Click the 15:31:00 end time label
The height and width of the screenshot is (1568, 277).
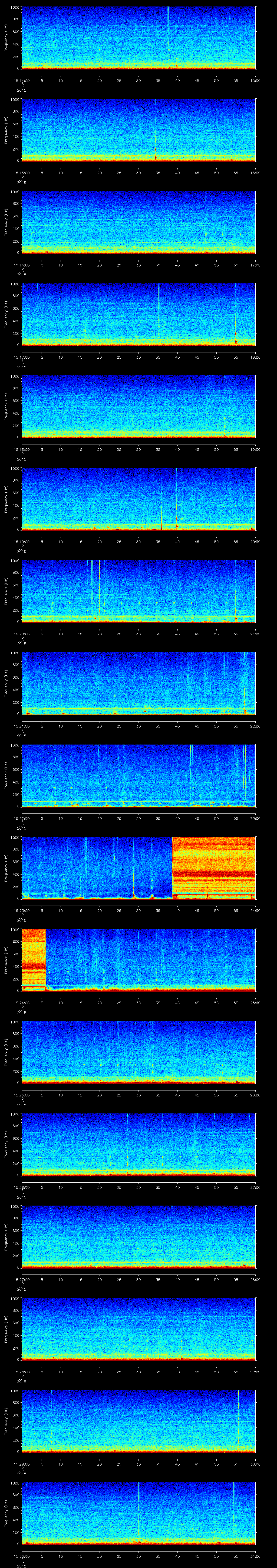(255, 1556)
